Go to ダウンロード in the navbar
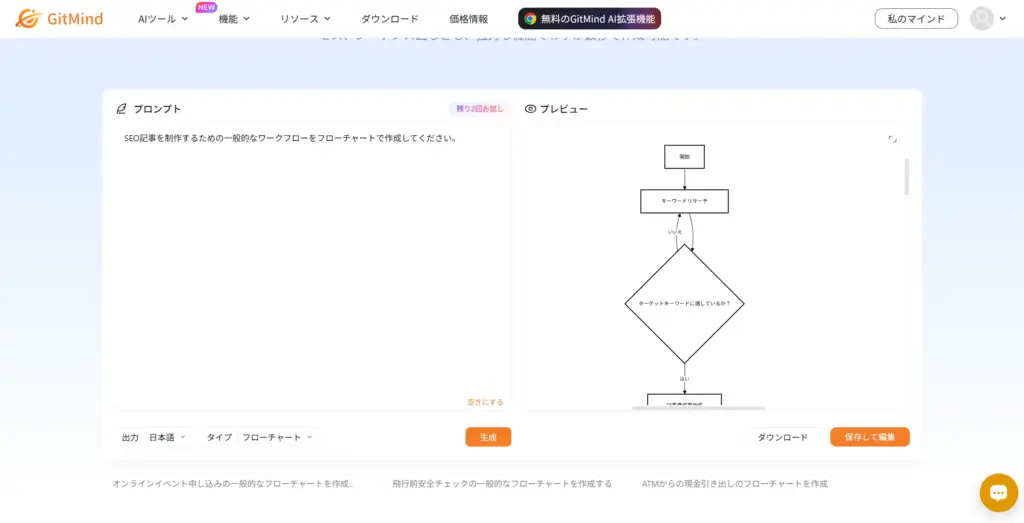The width and height of the screenshot is (1024, 523). point(390,19)
